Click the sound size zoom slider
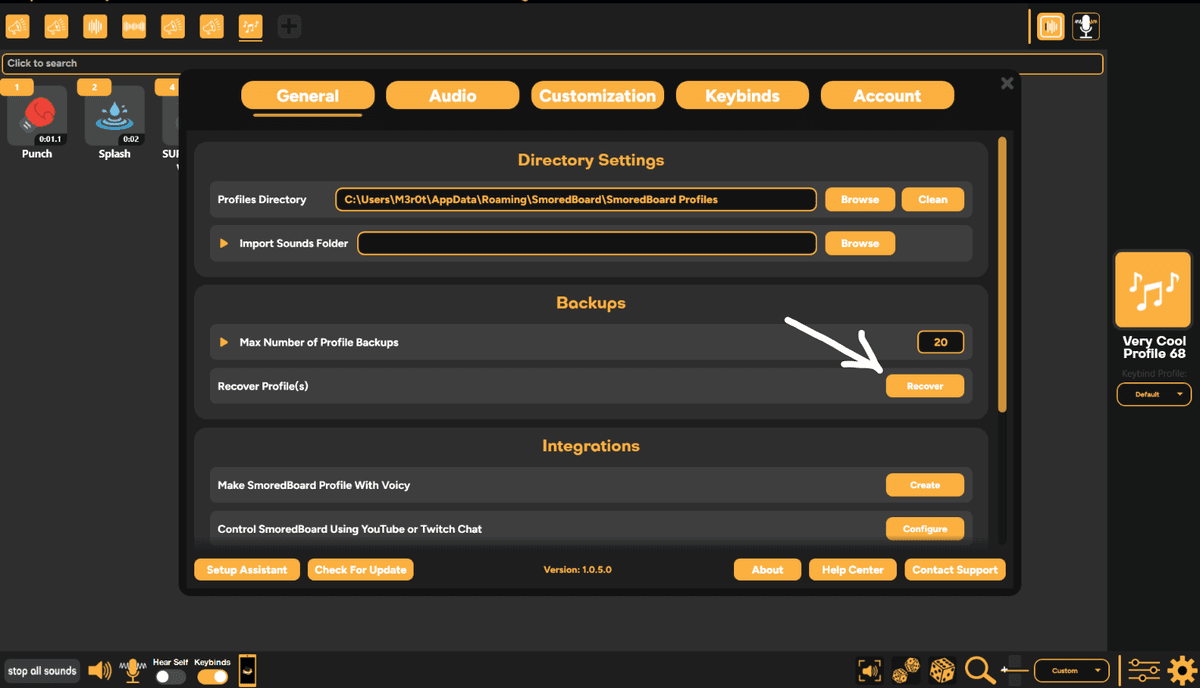This screenshot has height=688, width=1200. [1013, 670]
